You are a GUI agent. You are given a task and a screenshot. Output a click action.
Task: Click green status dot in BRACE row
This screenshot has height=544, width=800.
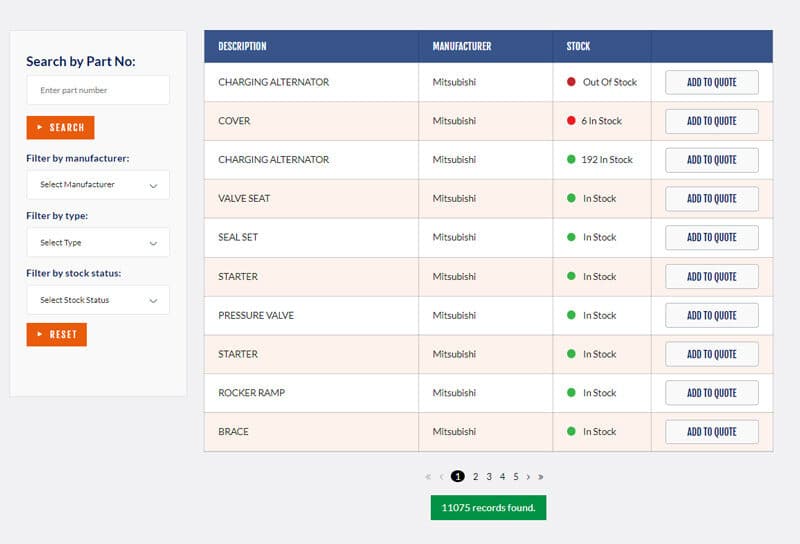point(571,432)
